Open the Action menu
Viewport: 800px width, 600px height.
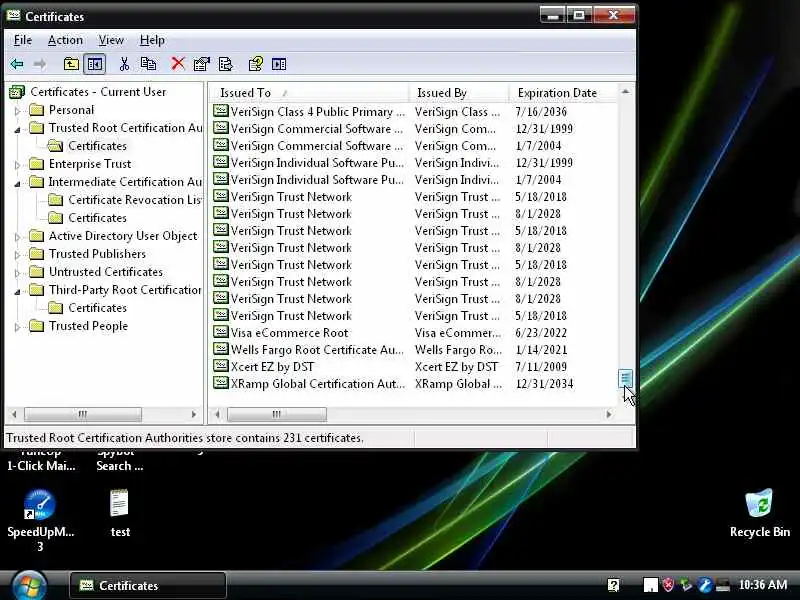click(x=65, y=40)
